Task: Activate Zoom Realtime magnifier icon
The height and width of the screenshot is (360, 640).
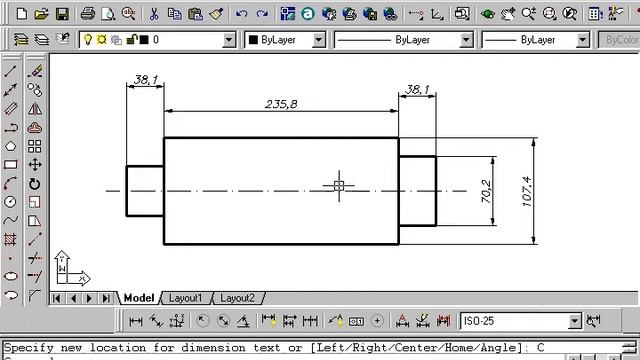Action: (x=529, y=14)
